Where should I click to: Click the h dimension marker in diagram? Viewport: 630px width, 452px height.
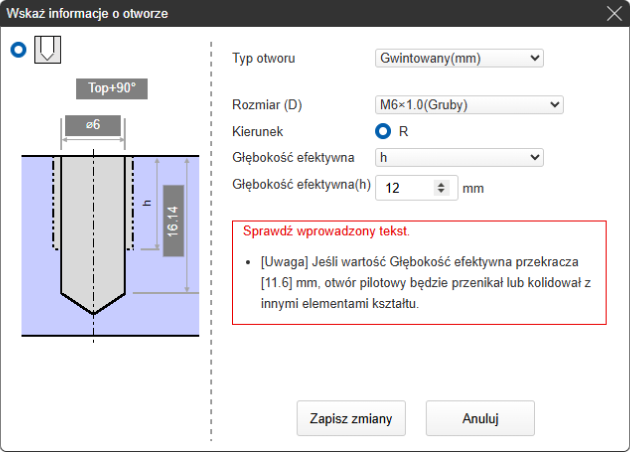click(x=147, y=203)
